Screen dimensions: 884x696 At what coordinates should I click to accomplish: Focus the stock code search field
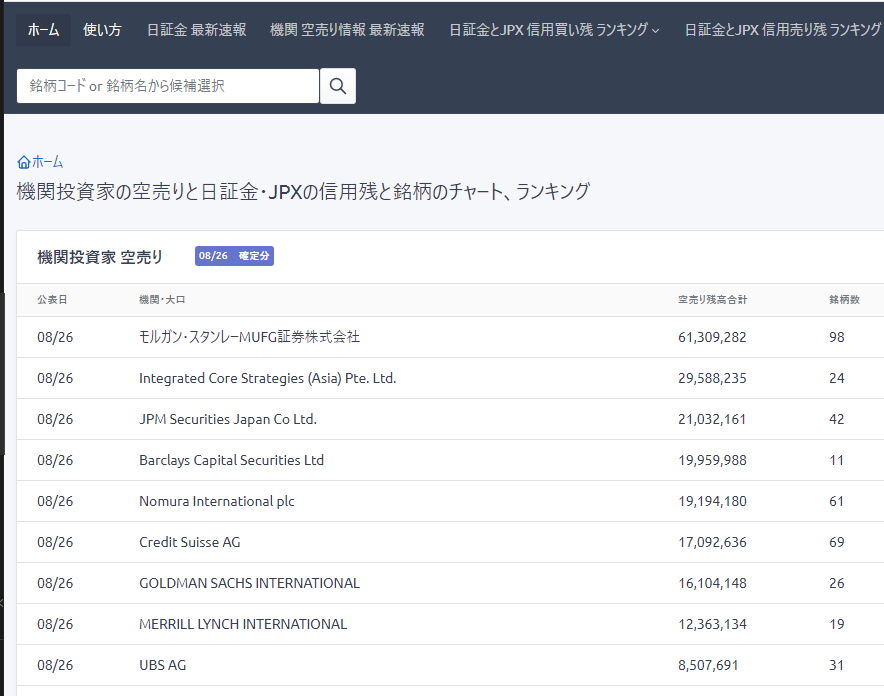pos(167,86)
